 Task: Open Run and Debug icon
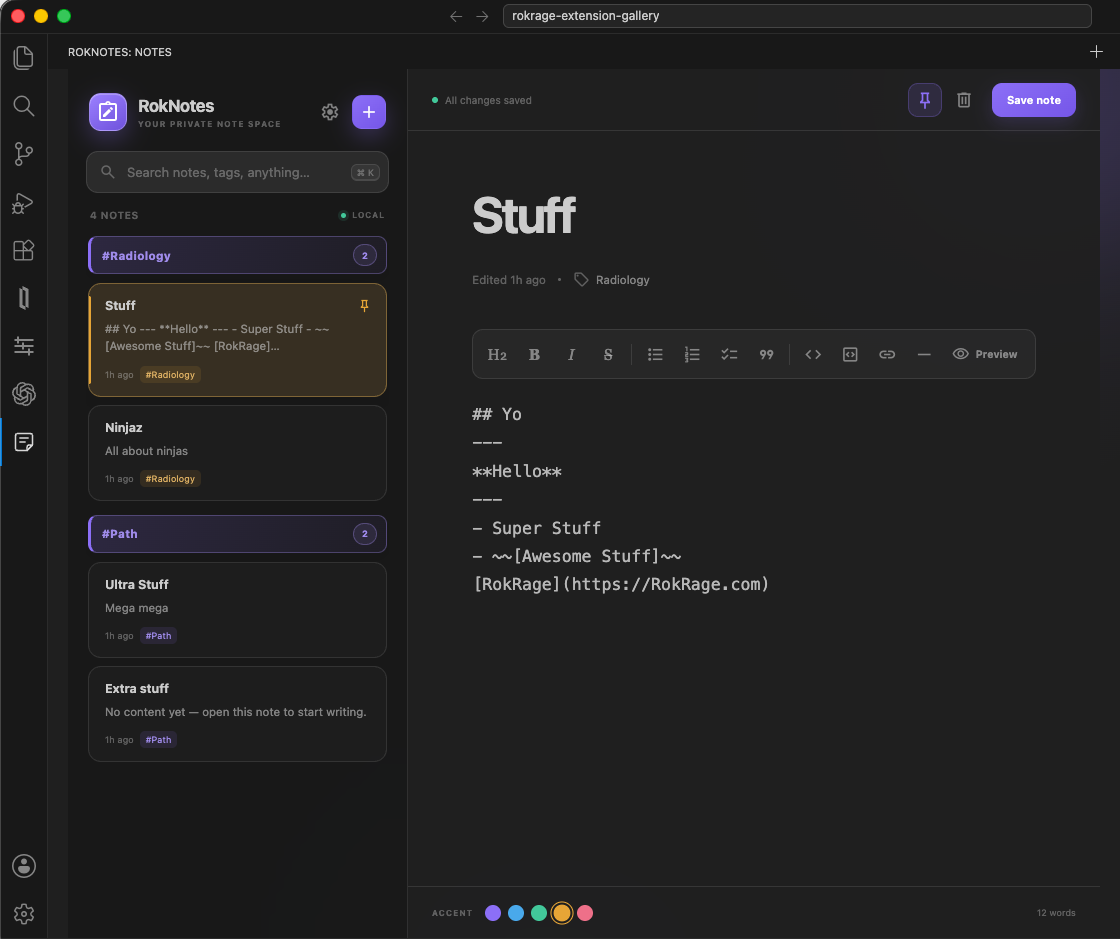[x=24, y=203]
